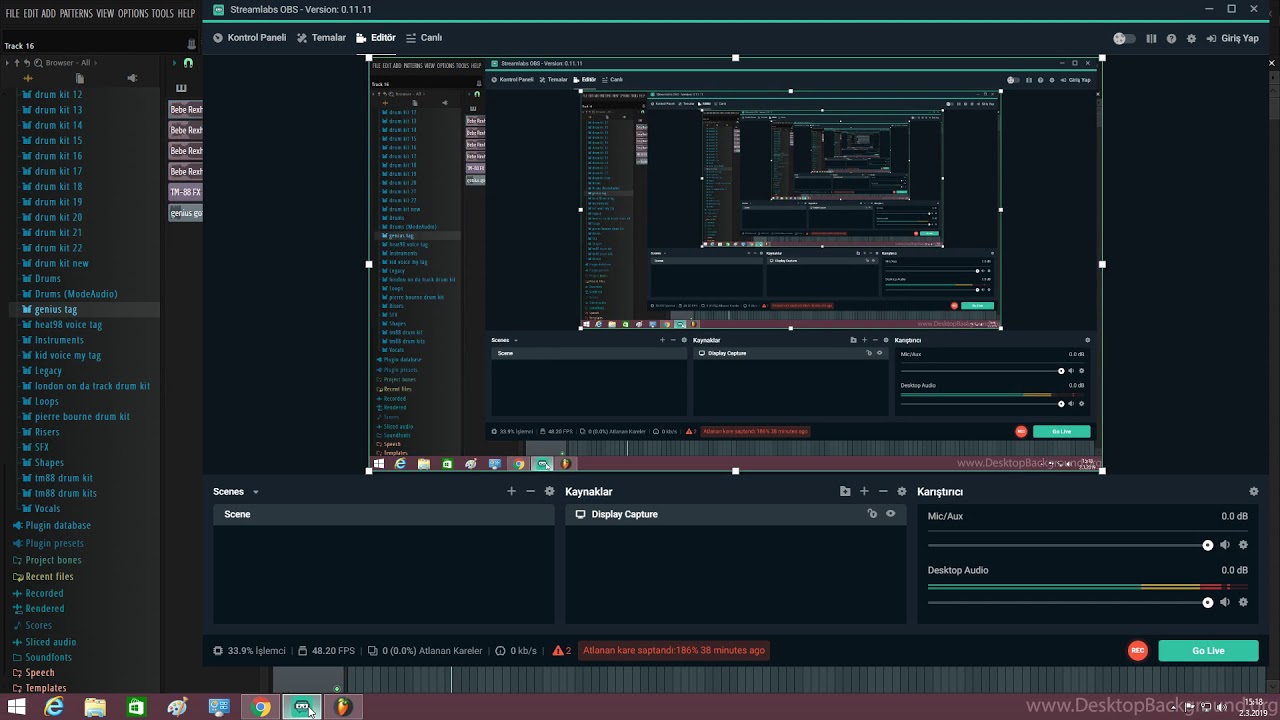Click the dropped frames warning message
The width and height of the screenshot is (1280, 720).
tap(674, 650)
